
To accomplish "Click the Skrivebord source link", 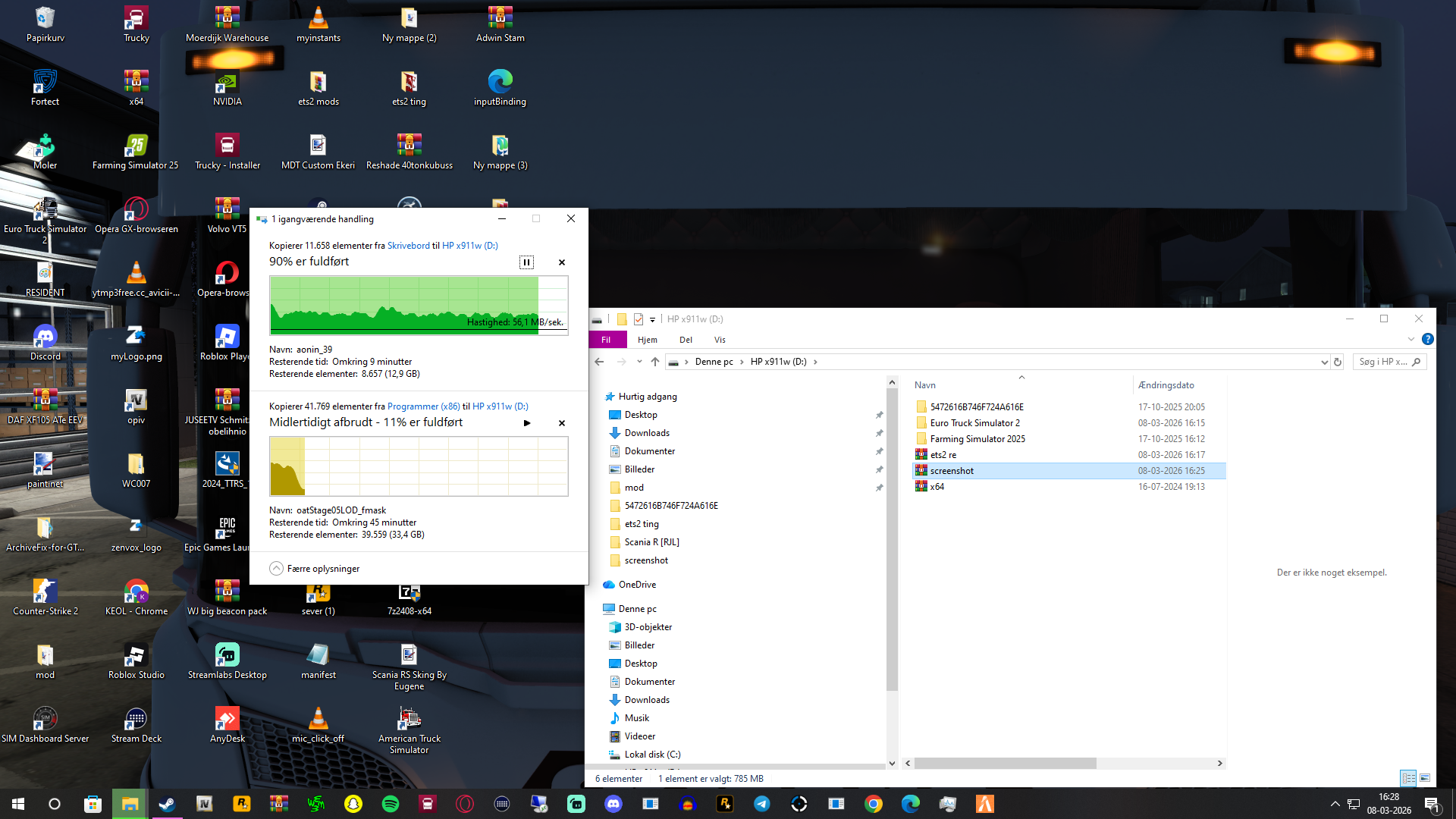I will pos(408,246).
